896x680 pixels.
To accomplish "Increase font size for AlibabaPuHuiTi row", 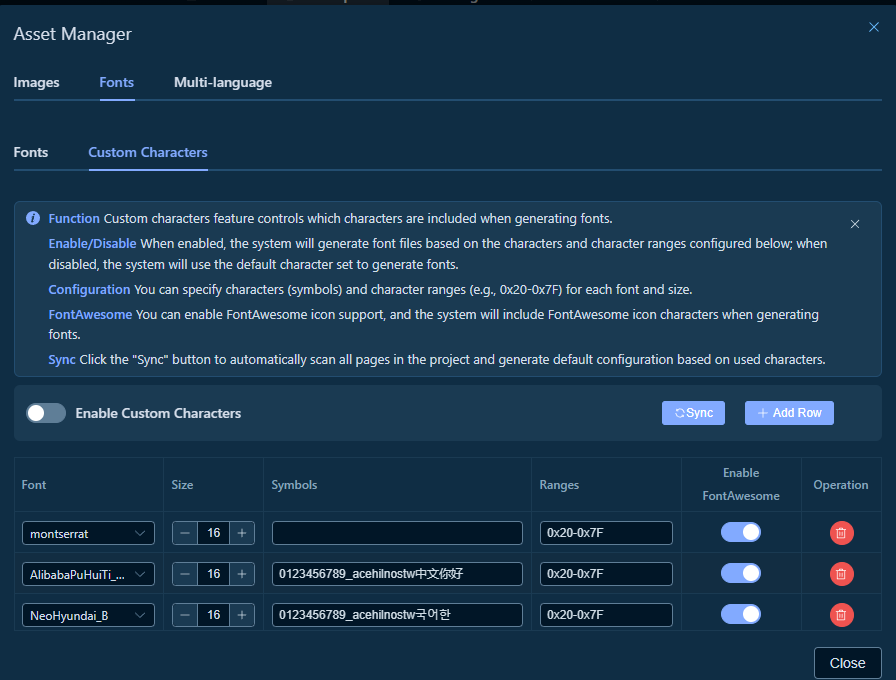I will click(x=242, y=573).
